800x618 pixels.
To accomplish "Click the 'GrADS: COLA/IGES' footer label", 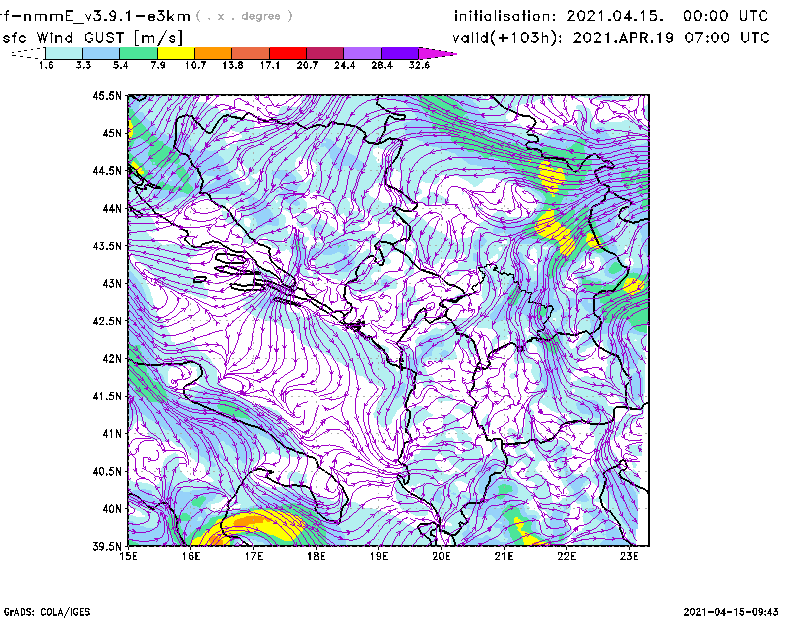I will 47,612.
